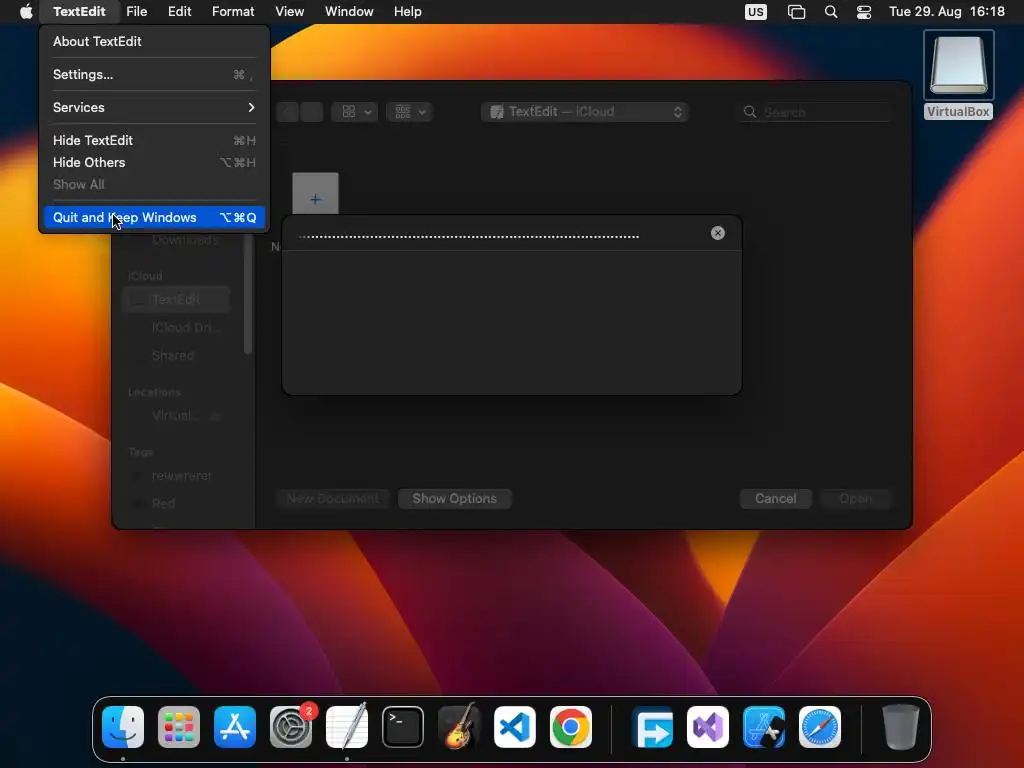Select the Virtual… location in sidebar
This screenshot has height=768, width=1024.
point(176,415)
